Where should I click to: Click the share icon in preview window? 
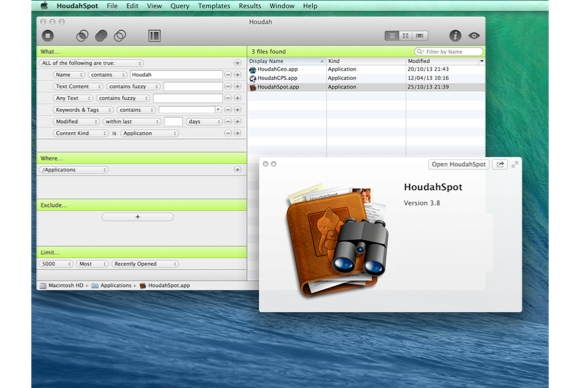500,164
